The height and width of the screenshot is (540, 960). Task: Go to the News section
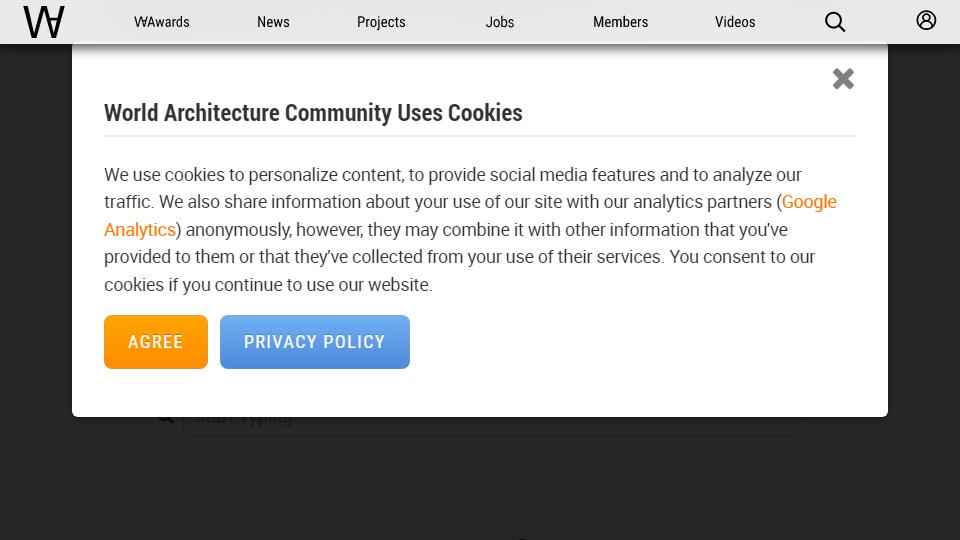273,22
